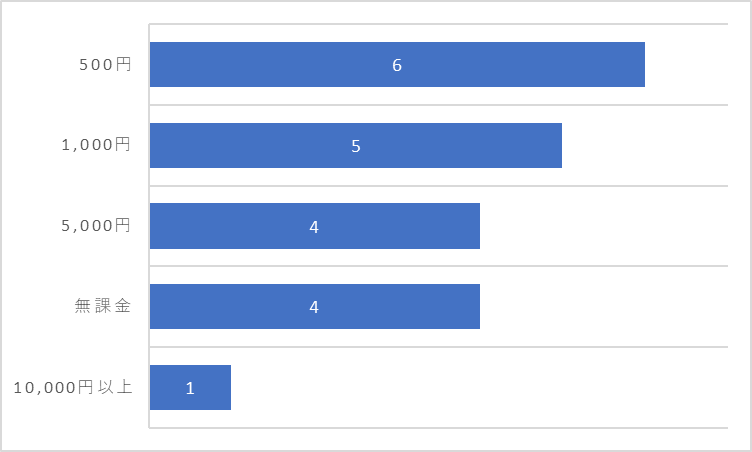
Task: Click the 500円 axis label
Action: (105, 65)
